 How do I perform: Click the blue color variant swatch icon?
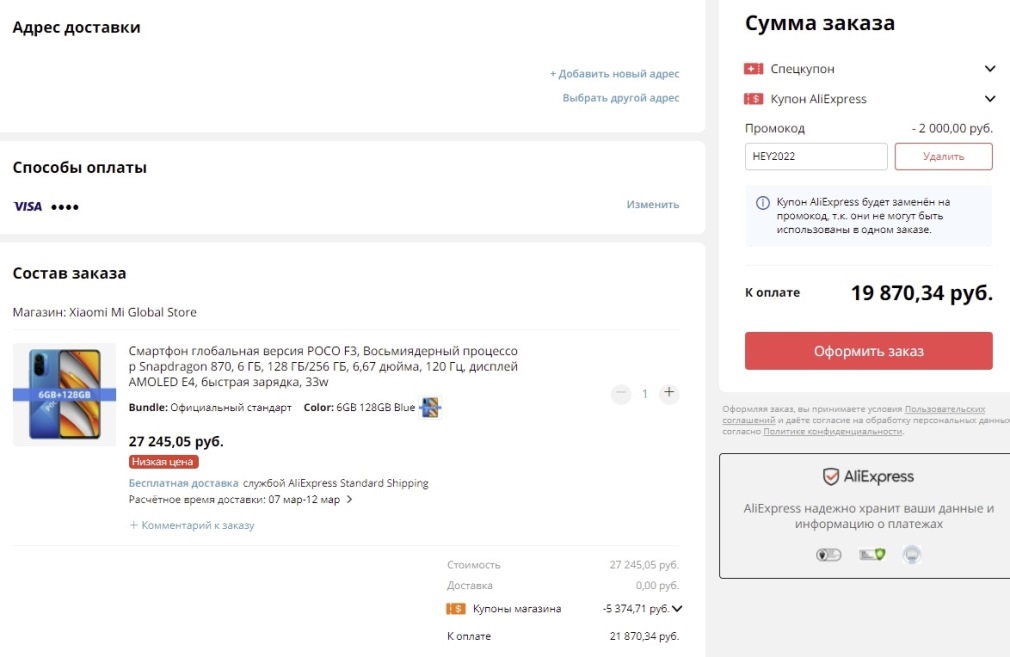pos(431,407)
